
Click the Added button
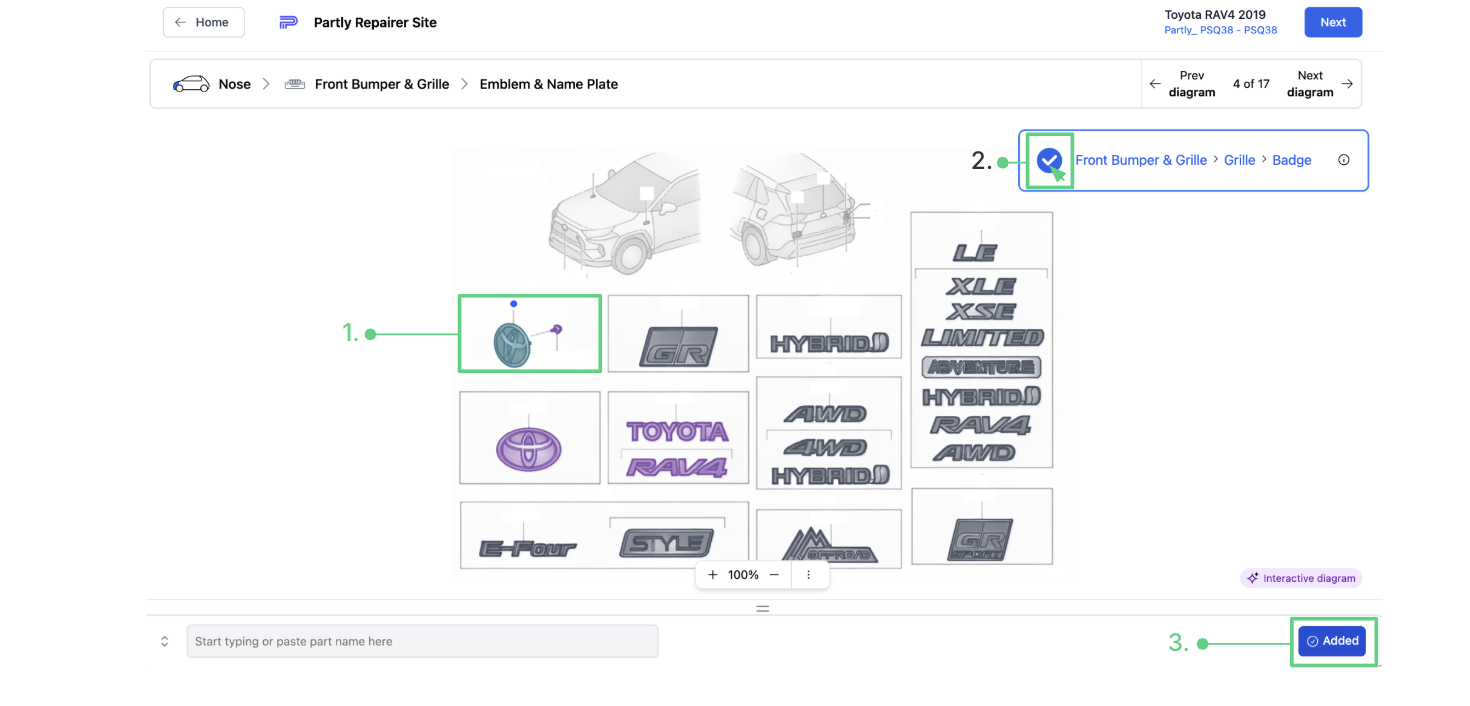point(1332,641)
